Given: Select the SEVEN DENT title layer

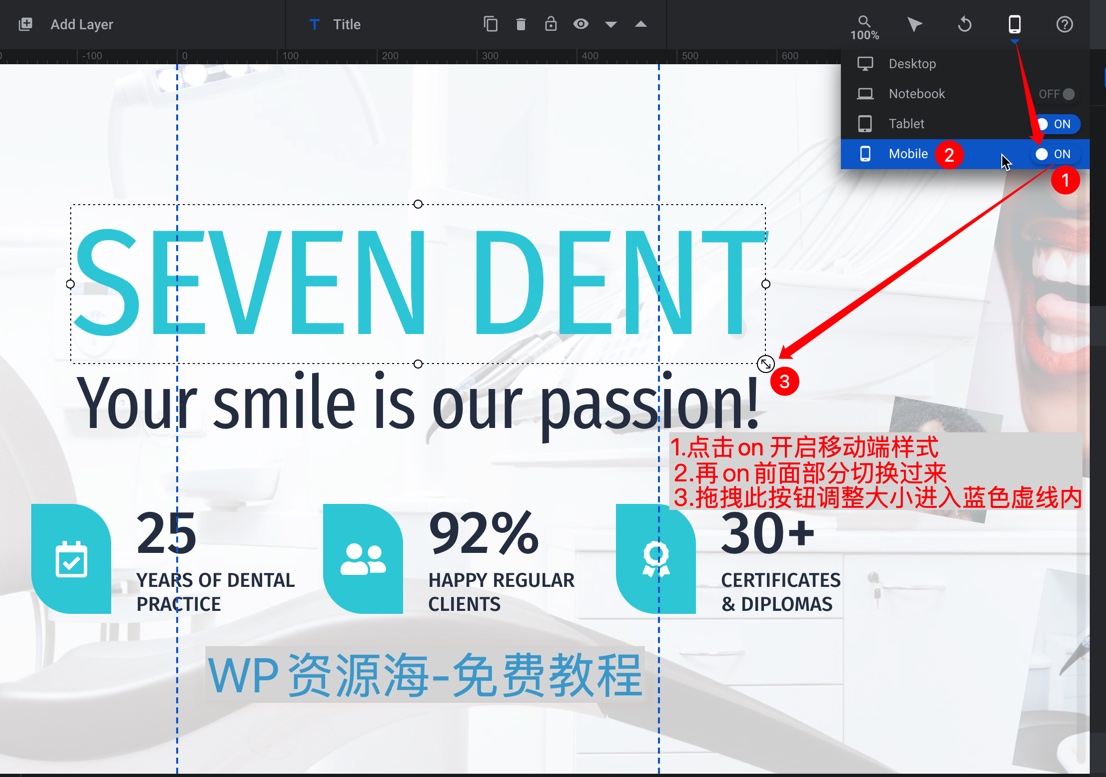Looking at the screenshot, I should (420, 283).
